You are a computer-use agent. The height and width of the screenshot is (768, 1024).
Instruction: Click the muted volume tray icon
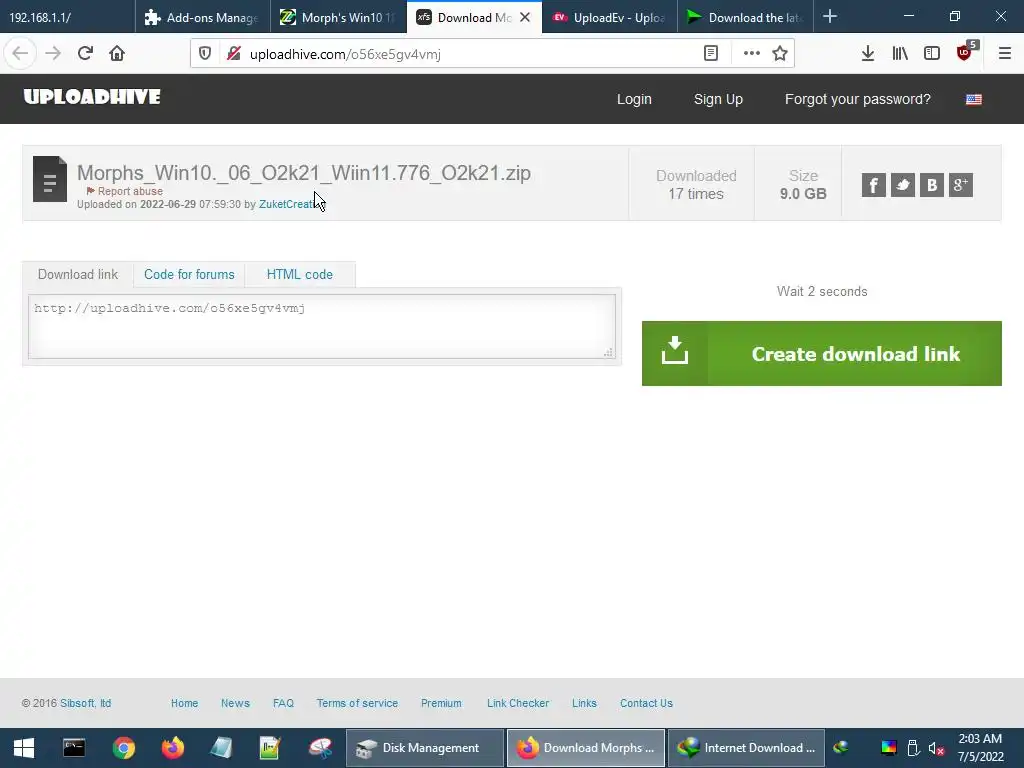pos(936,748)
